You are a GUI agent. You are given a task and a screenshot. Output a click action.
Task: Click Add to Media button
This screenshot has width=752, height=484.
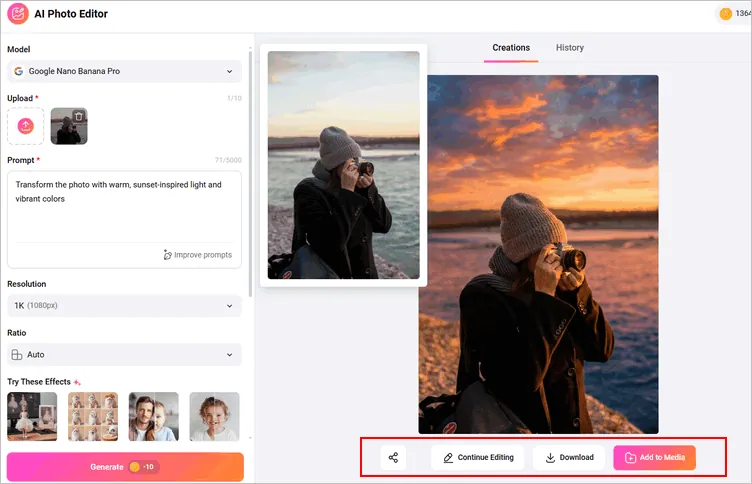[655, 458]
